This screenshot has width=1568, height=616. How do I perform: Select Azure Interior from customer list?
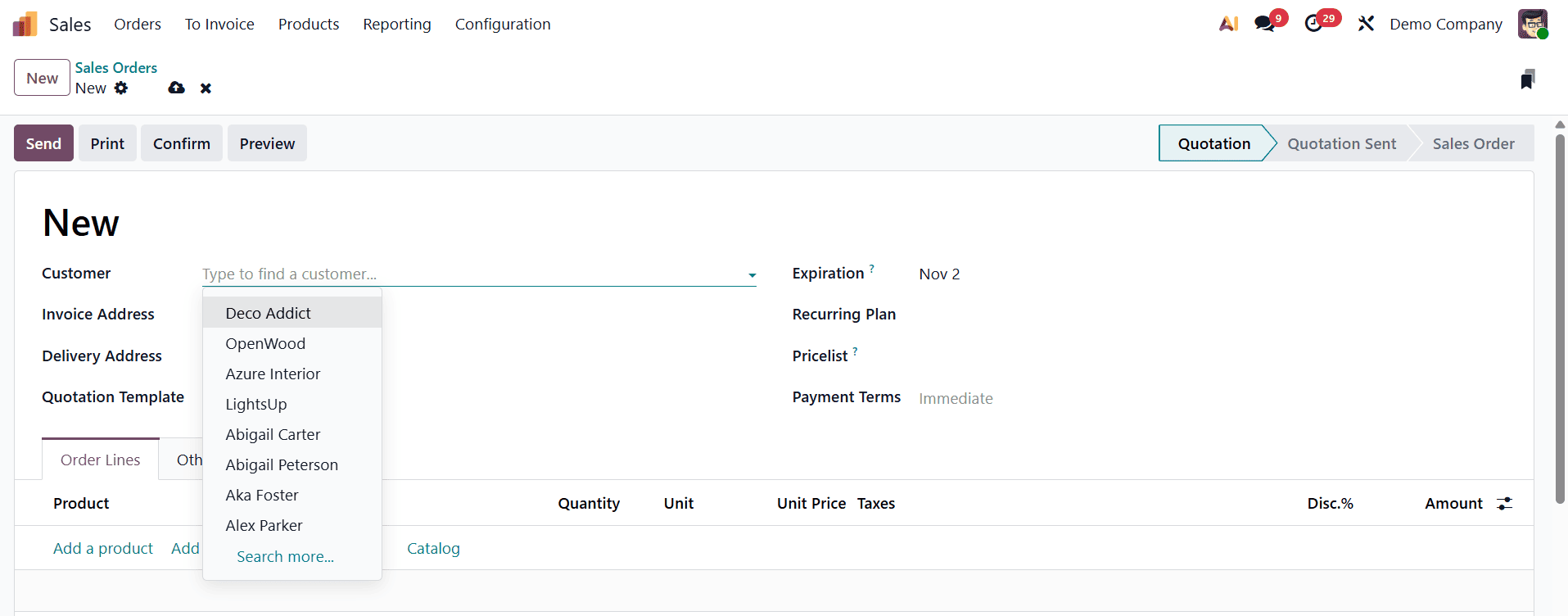coord(273,374)
